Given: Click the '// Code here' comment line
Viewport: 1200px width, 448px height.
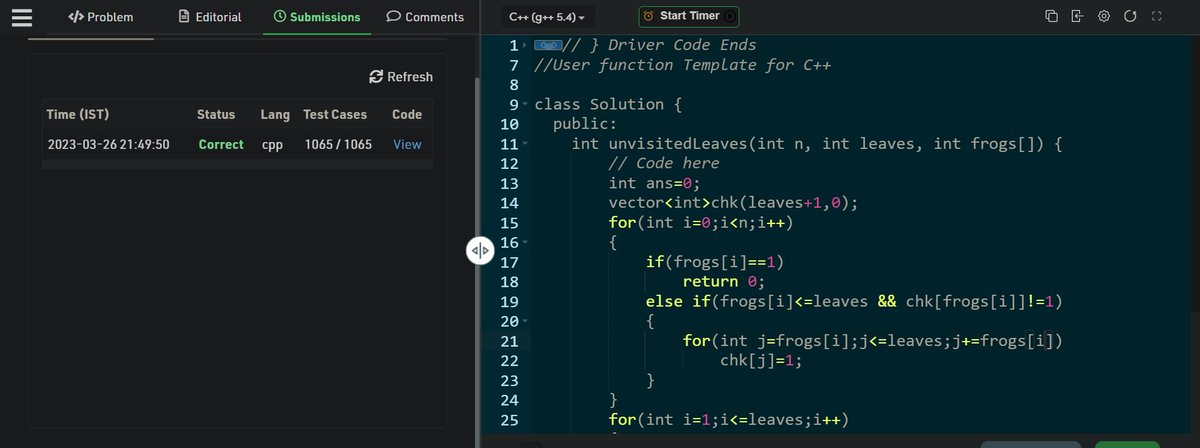Looking at the screenshot, I should click(x=664, y=164).
